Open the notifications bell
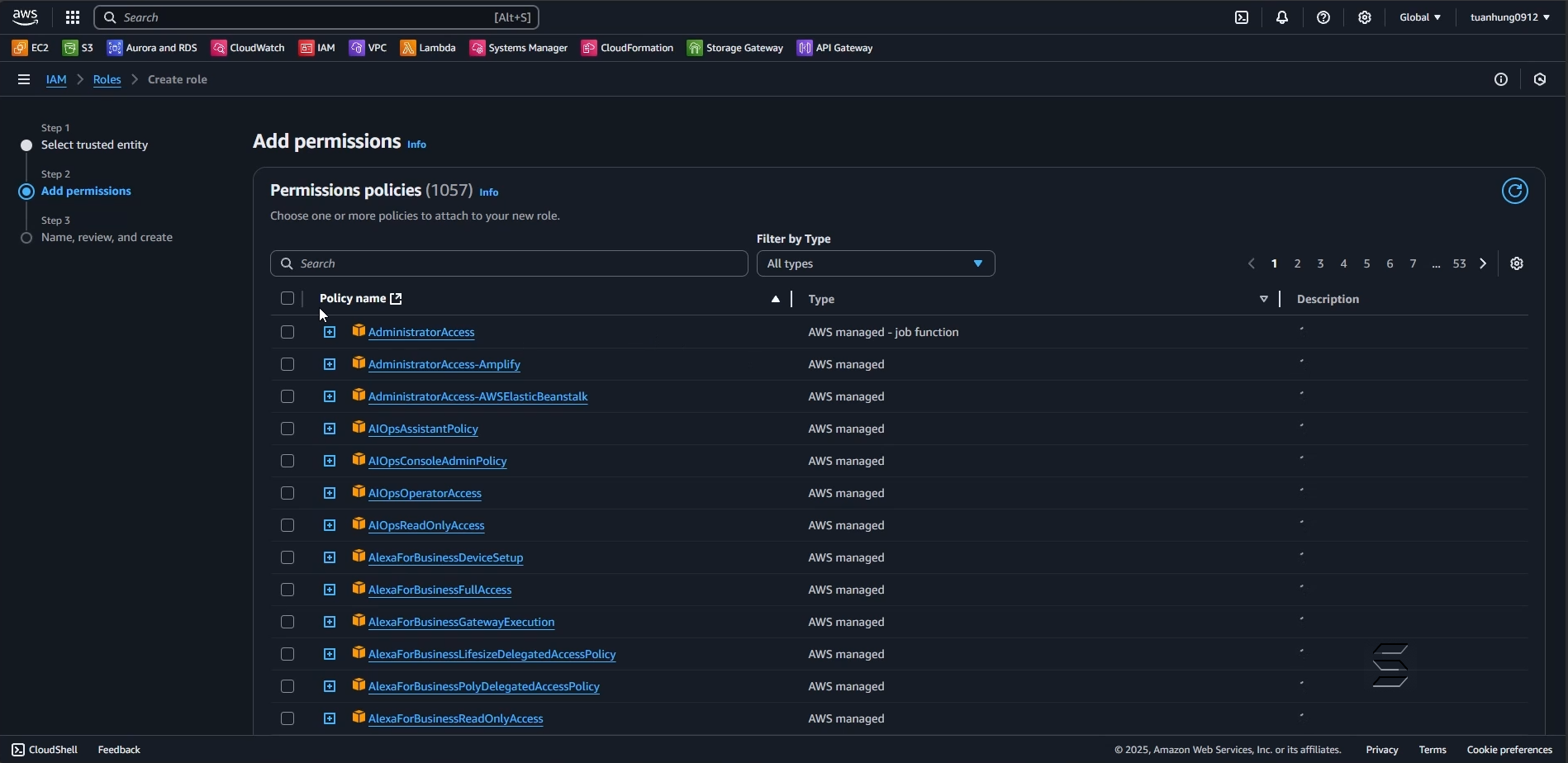Viewport: 1568px width, 763px height. 1283,17
